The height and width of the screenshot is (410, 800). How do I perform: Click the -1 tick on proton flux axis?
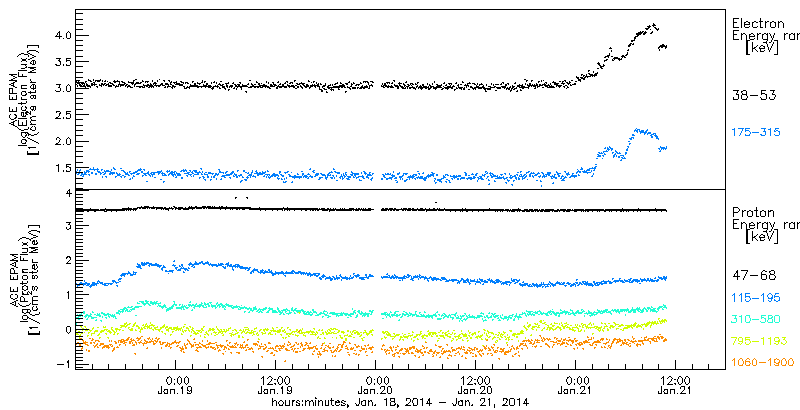62,364
